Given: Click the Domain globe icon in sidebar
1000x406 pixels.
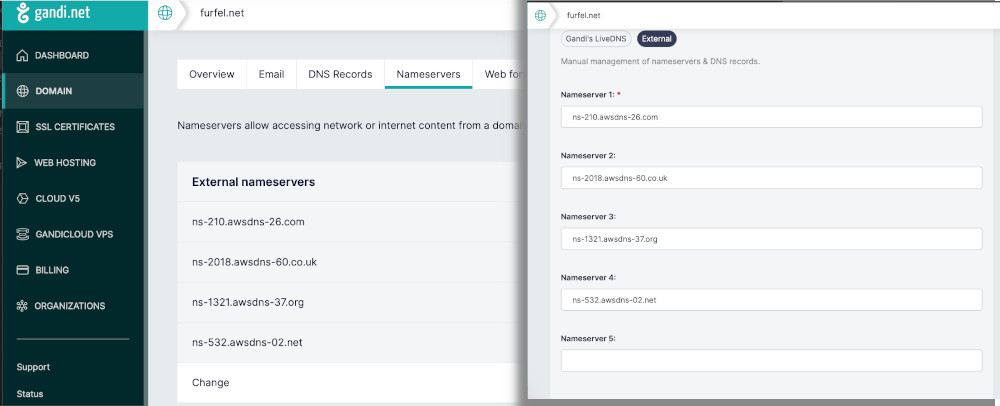Looking at the screenshot, I should [x=23, y=91].
